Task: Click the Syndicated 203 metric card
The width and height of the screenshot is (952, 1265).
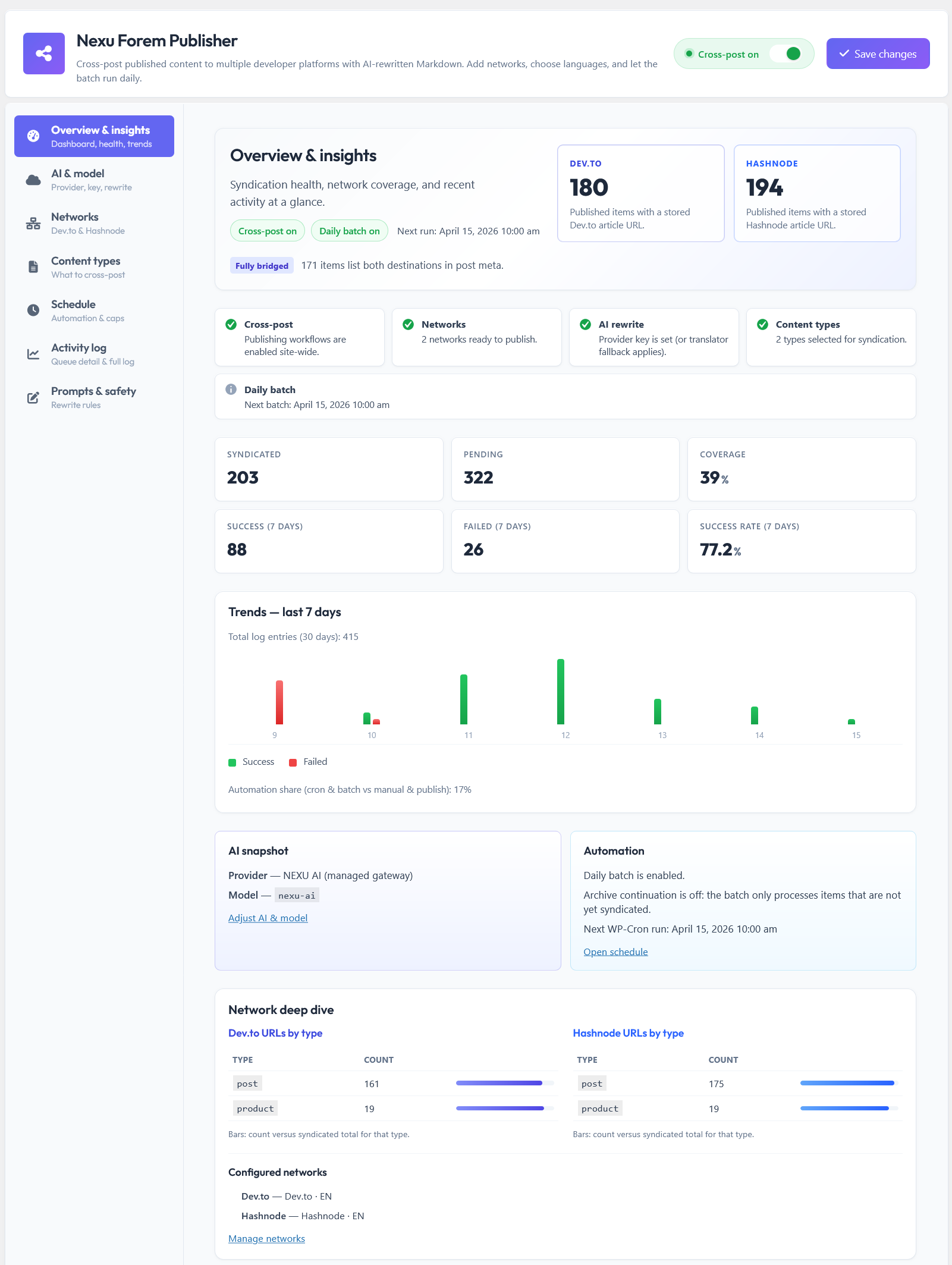Action: click(x=329, y=469)
